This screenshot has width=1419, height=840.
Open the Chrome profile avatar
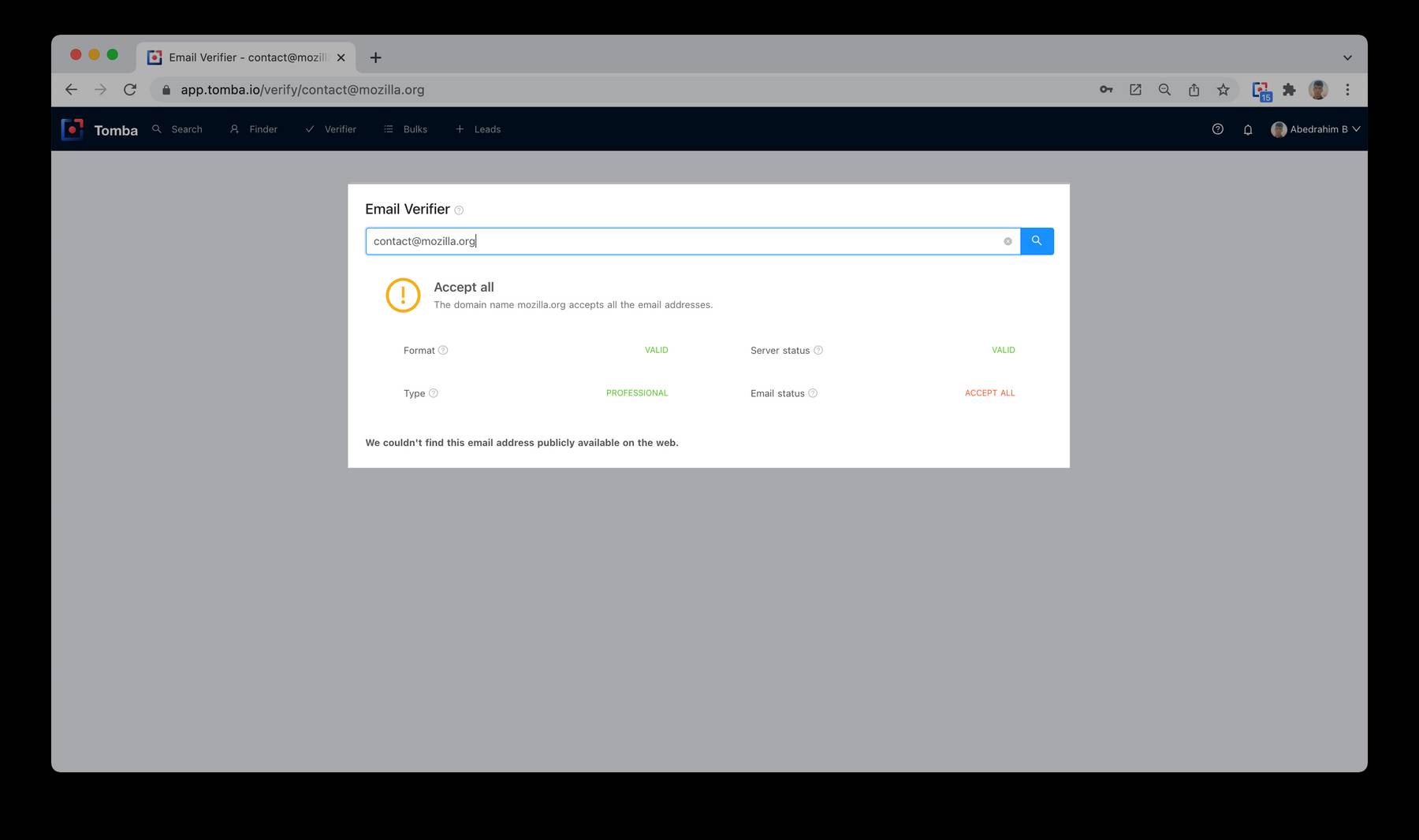coord(1318,90)
